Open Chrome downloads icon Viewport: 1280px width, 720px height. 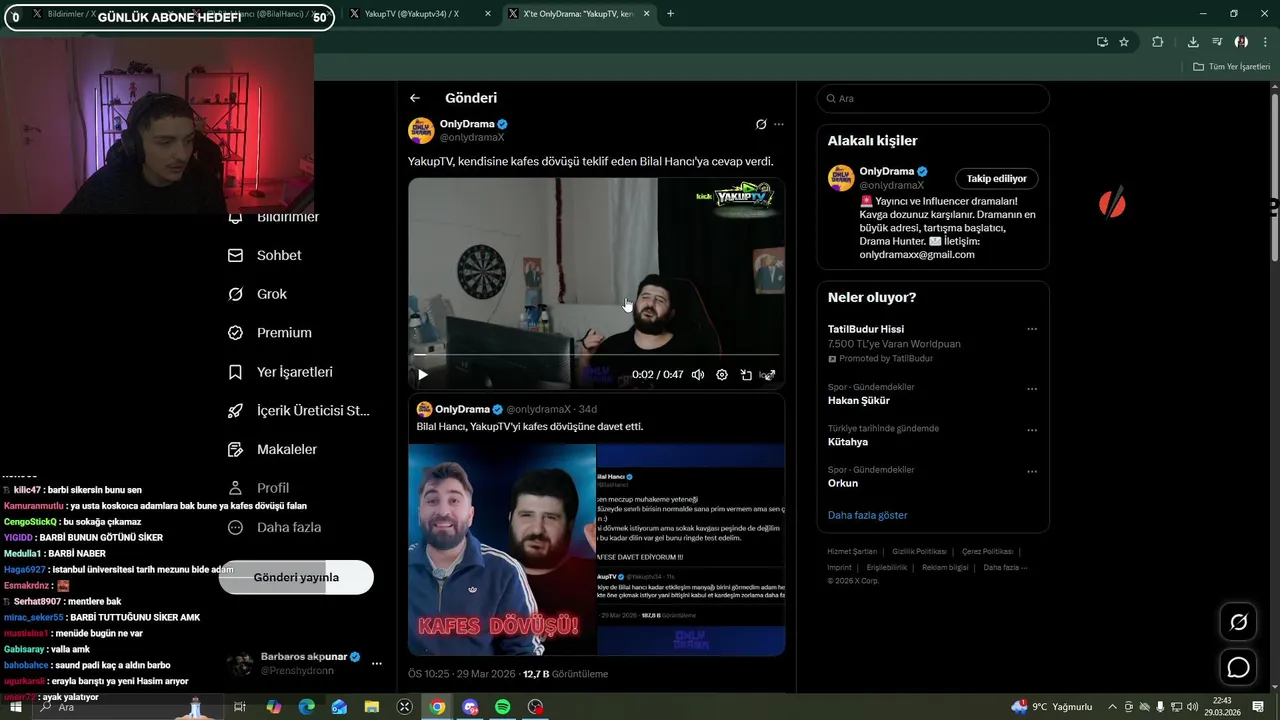click(x=1193, y=42)
